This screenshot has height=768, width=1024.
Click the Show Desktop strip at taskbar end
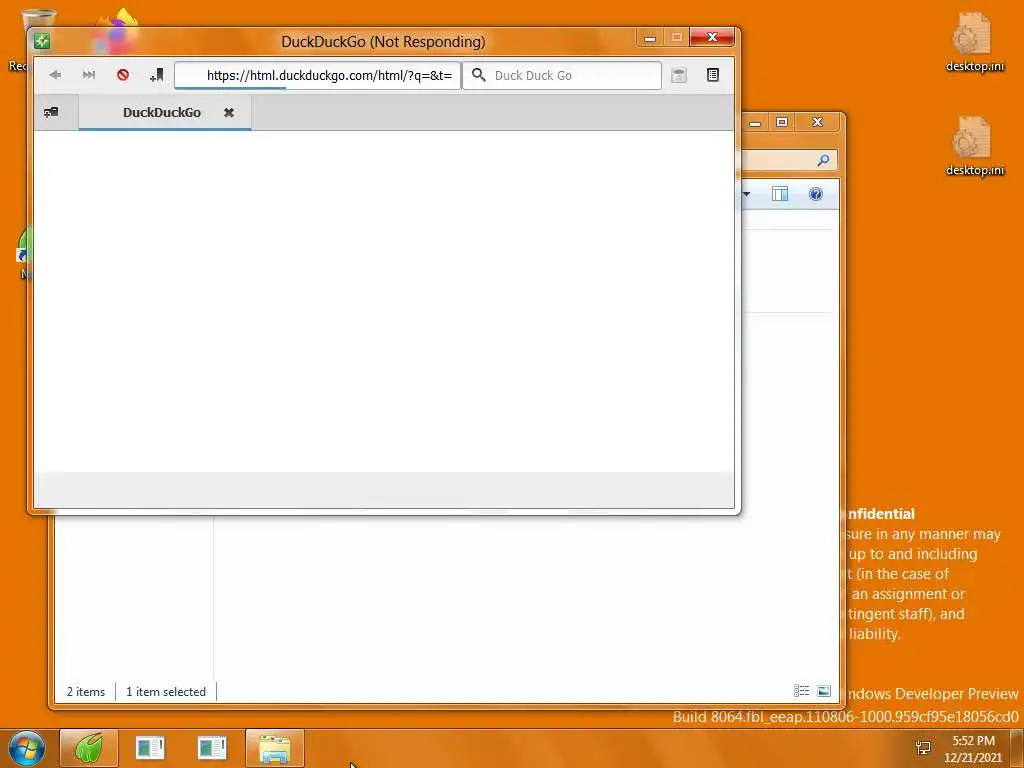click(x=1017, y=748)
